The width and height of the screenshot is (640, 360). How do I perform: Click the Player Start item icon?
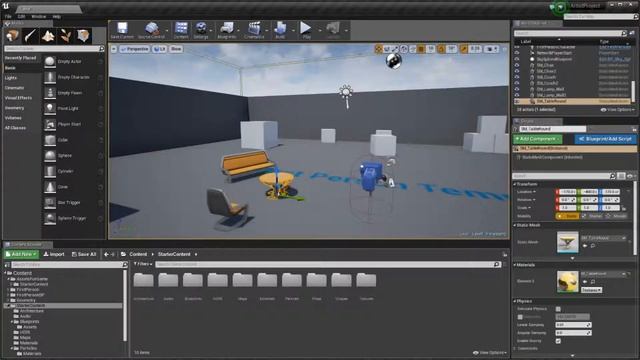point(50,124)
